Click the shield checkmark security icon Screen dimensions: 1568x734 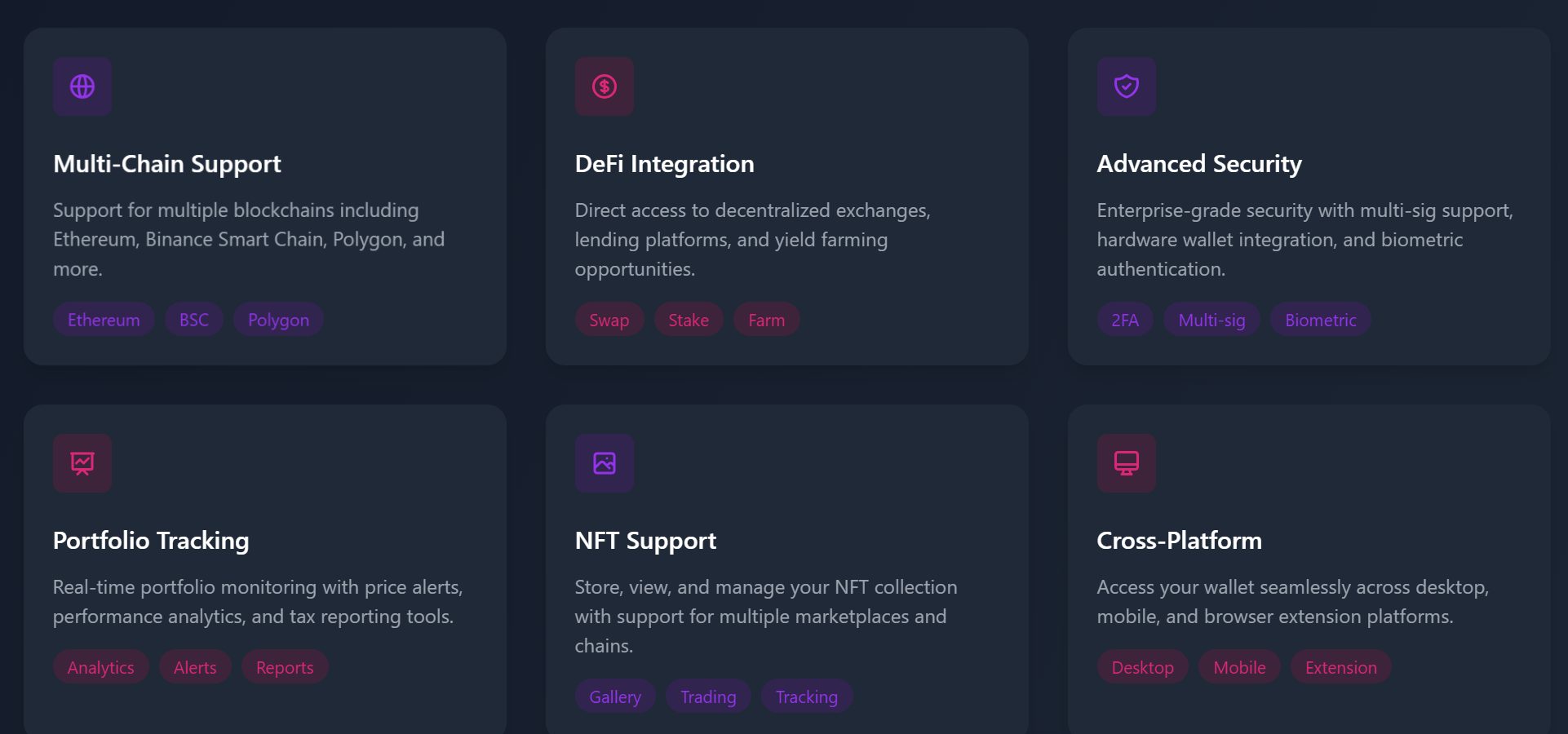1127,86
